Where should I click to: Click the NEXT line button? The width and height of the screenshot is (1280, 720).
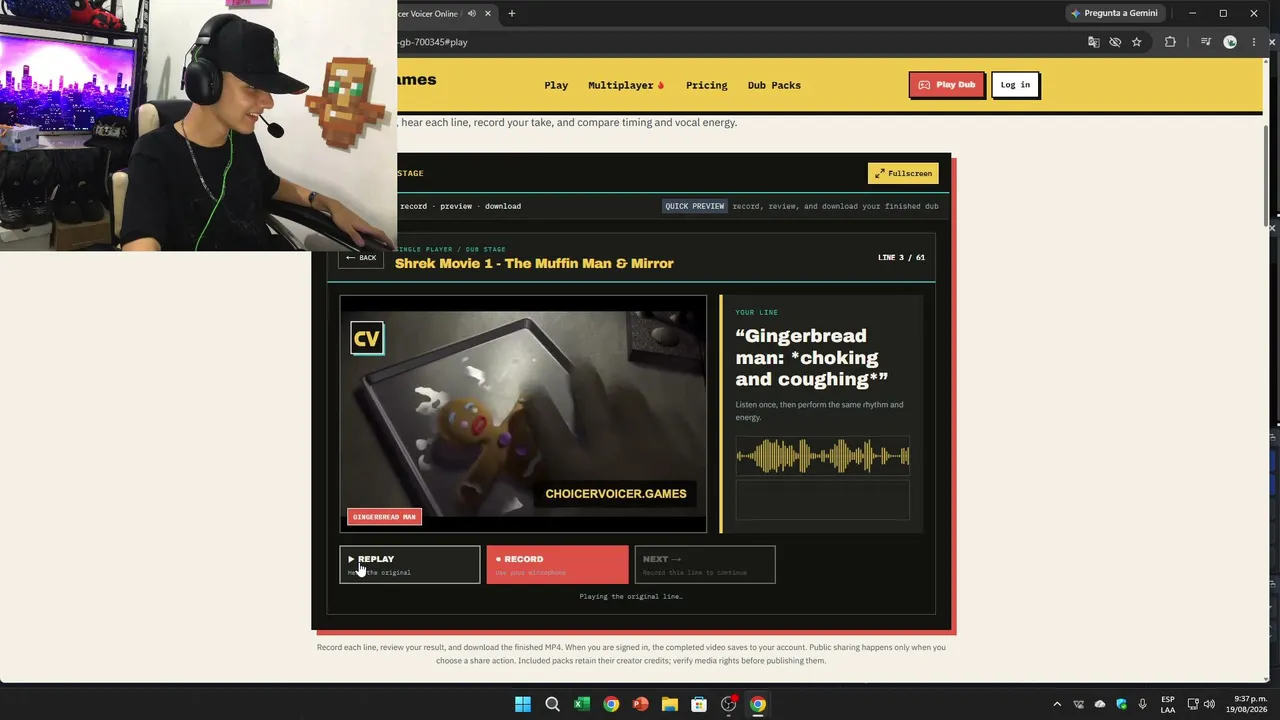(704, 564)
